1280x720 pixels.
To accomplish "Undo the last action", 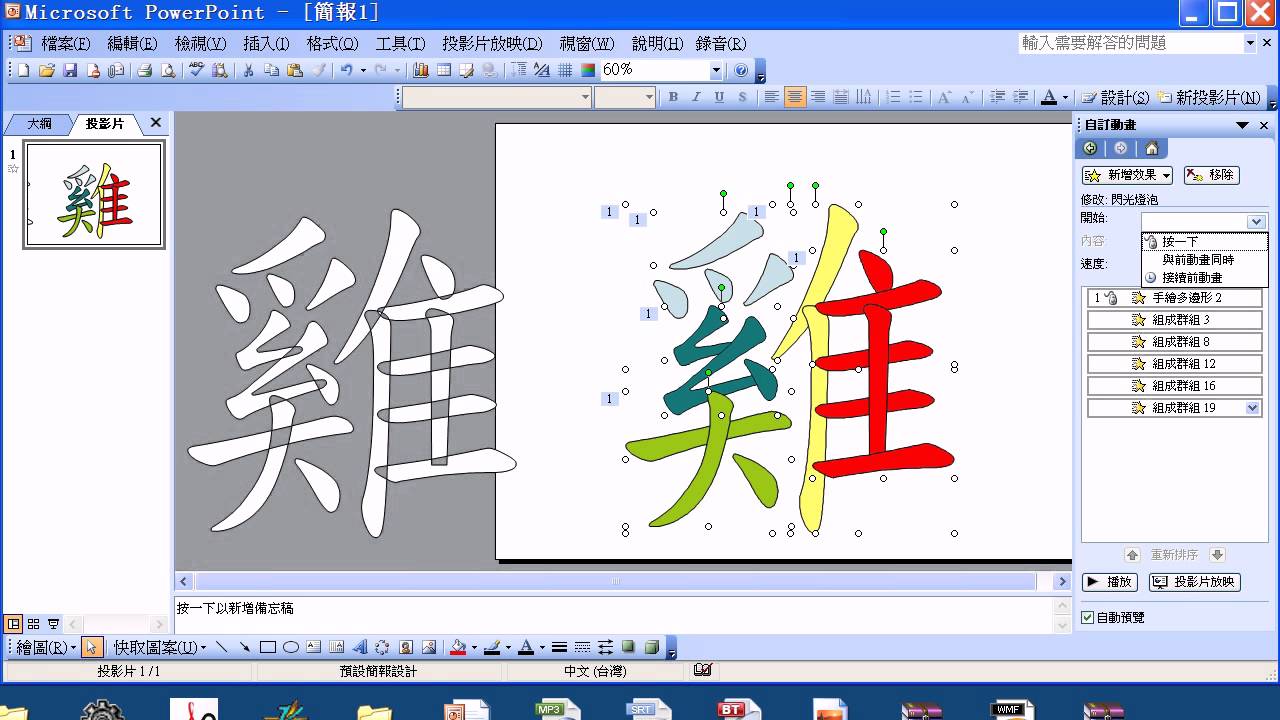I will [346, 70].
